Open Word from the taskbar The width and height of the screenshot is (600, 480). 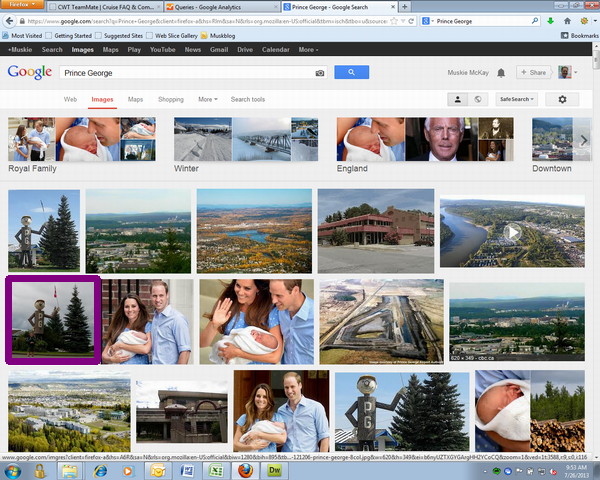click(187, 471)
